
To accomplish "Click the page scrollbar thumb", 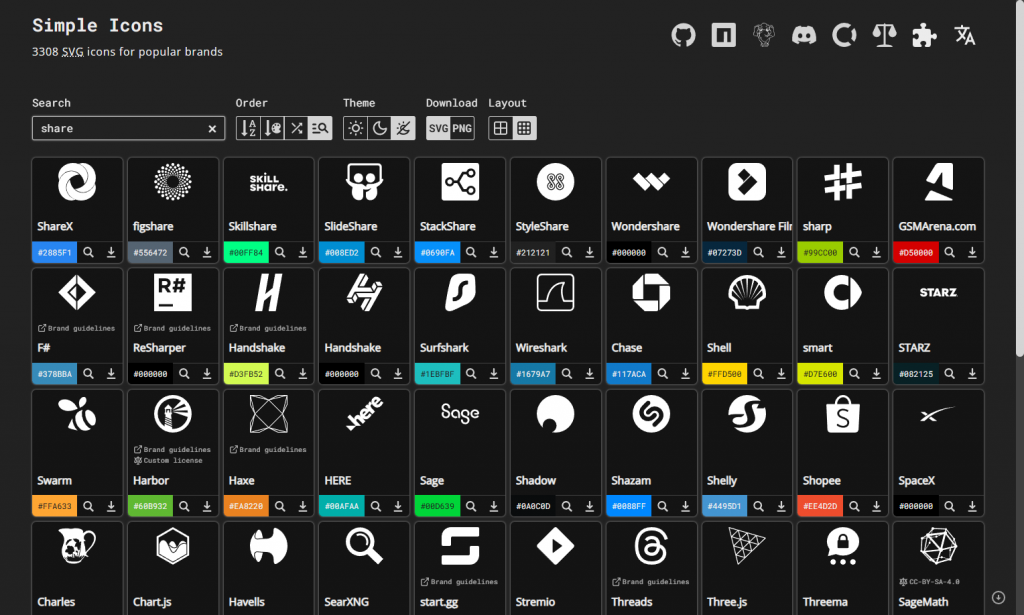I will click(x=1019, y=178).
